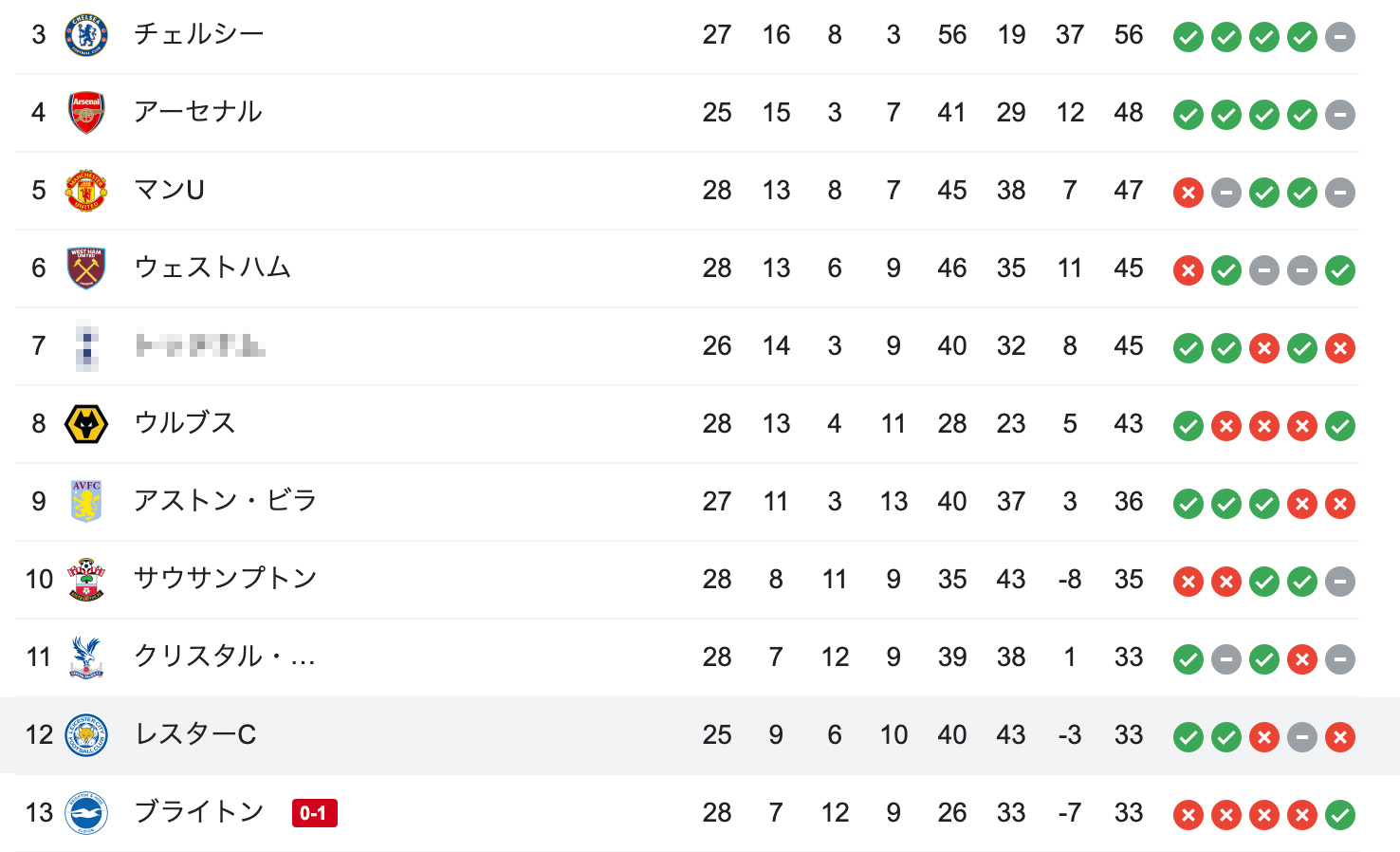Click the West Ham crest
This screenshot has height=852, width=1400.
pyautogui.click(x=86, y=269)
